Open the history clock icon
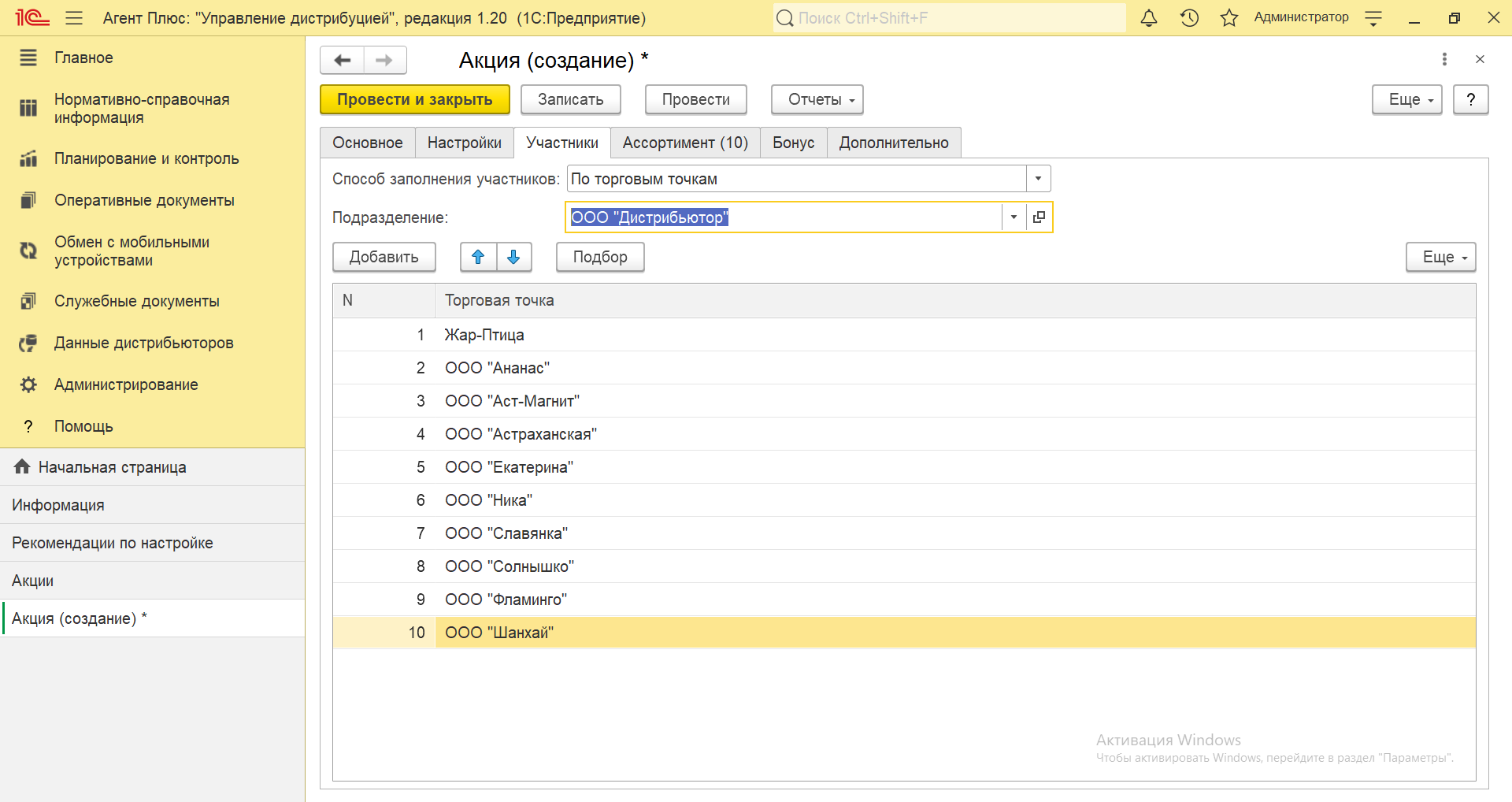The height and width of the screenshot is (802, 1512). click(x=1189, y=17)
